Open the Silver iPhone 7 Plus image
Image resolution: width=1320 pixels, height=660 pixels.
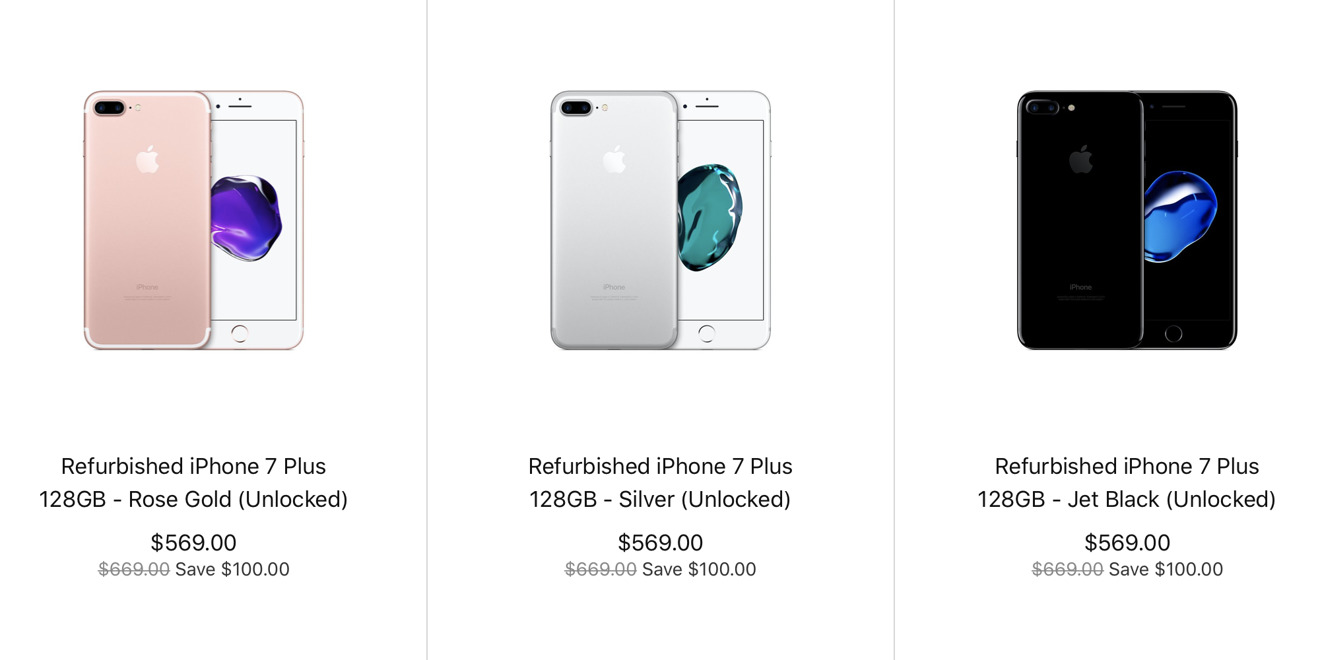(x=660, y=220)
